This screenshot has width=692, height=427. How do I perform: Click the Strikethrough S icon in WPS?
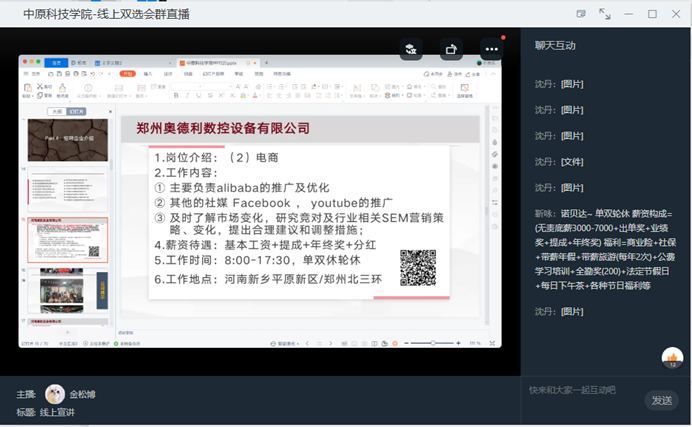coord(210,95)
